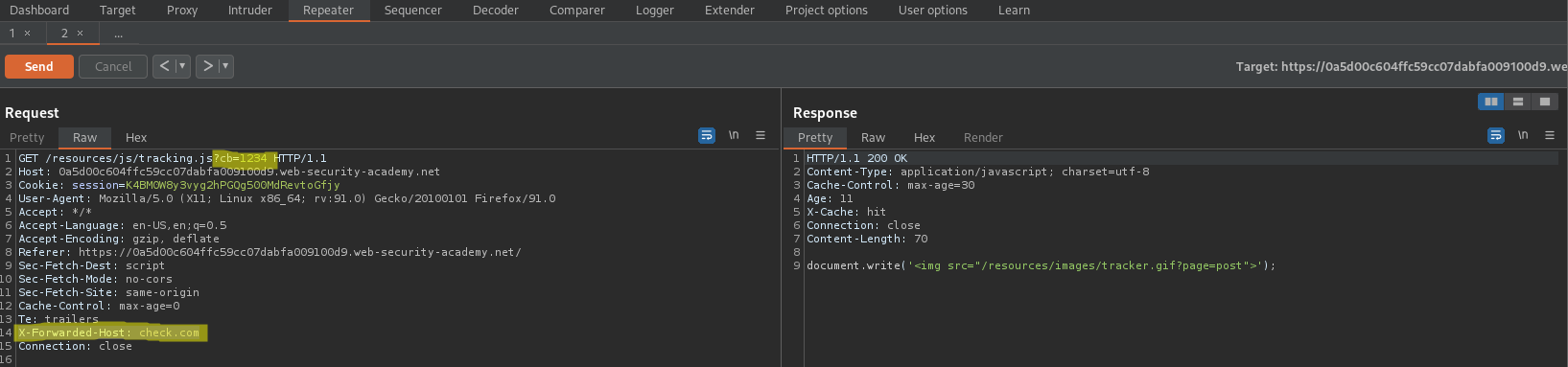Open the back history dropdown arrow

click(x=182, y=66)
